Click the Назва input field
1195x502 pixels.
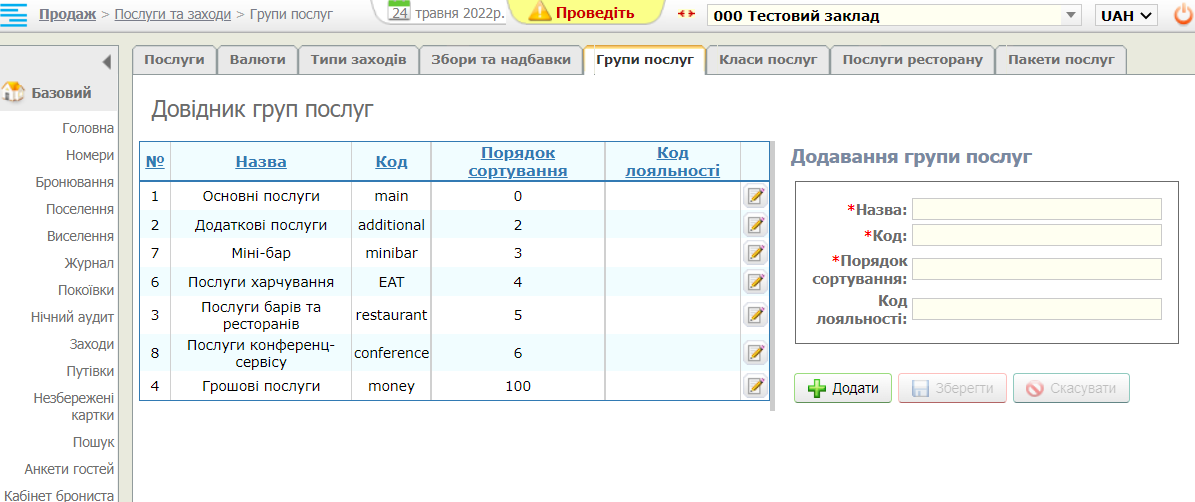1036,209
